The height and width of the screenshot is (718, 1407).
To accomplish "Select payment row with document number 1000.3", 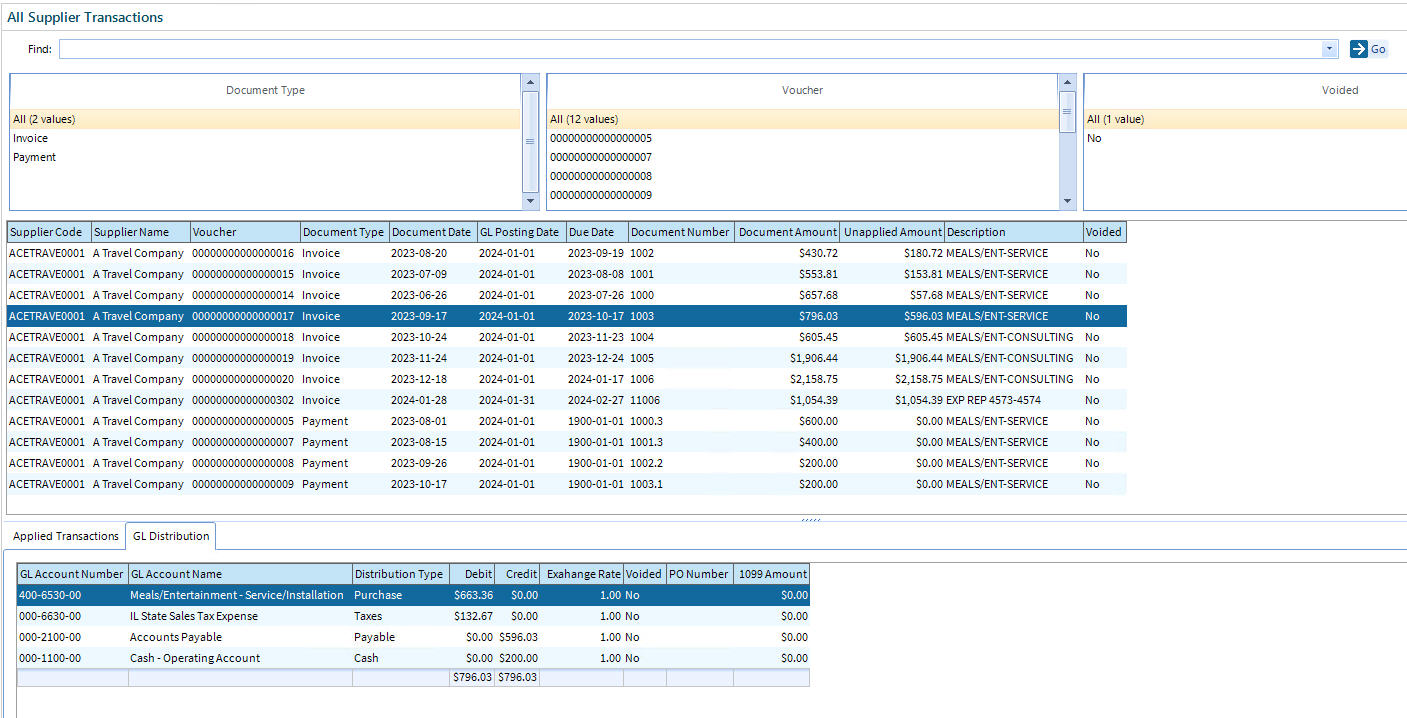I will point(567,421).
